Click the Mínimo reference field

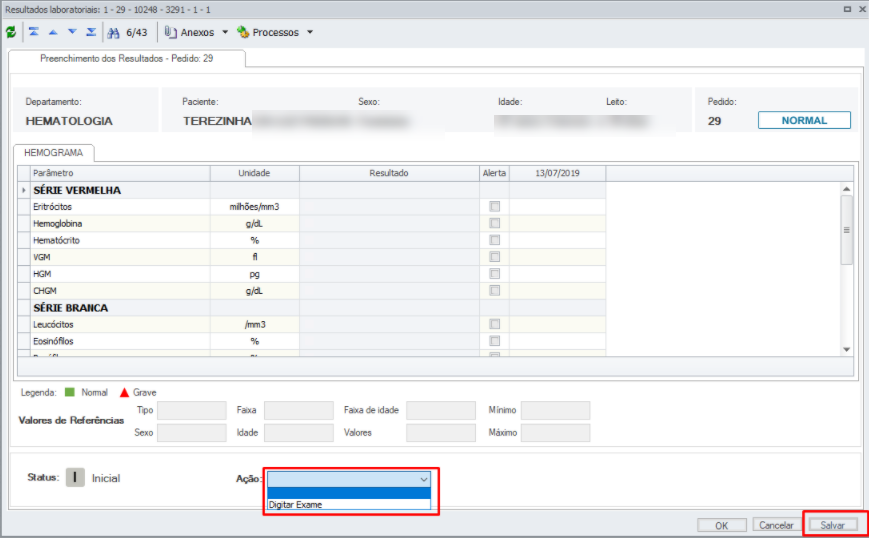click(x=555, y=411)
